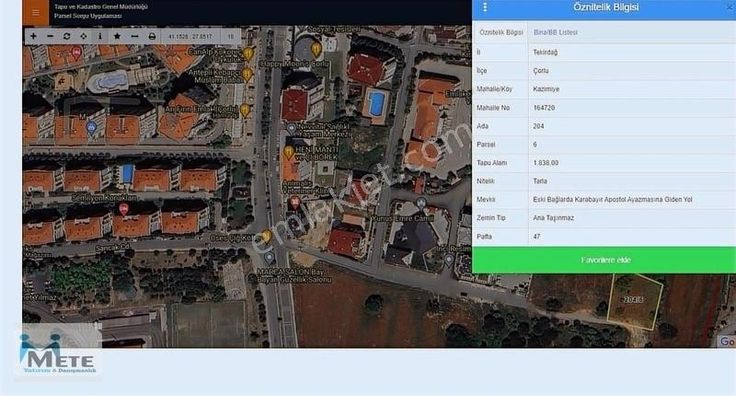Click the coordinates display field
This screenshot has width=736, height=396.
coord(190,36)
